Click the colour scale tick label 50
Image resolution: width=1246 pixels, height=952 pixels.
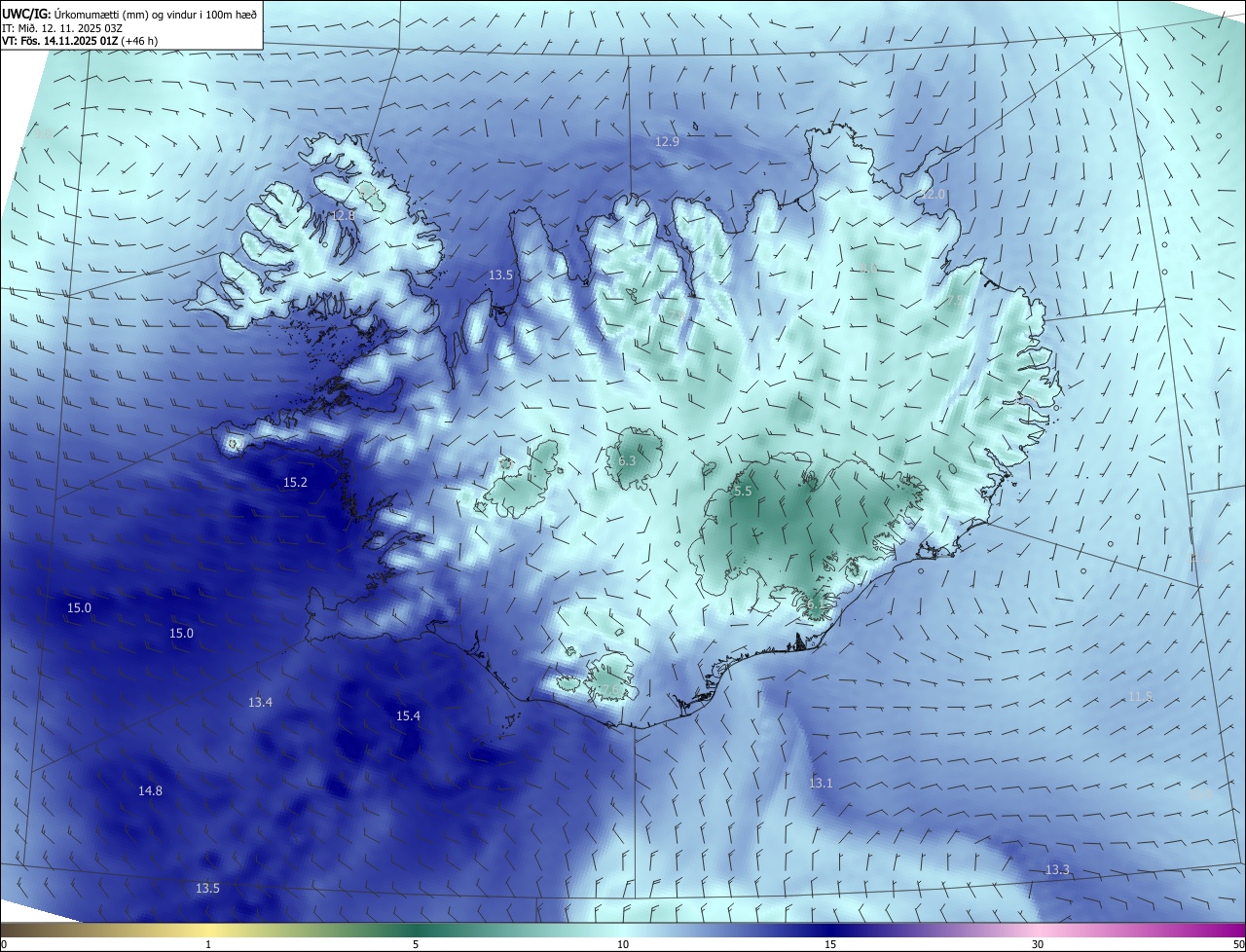(x=1238, y=944)
